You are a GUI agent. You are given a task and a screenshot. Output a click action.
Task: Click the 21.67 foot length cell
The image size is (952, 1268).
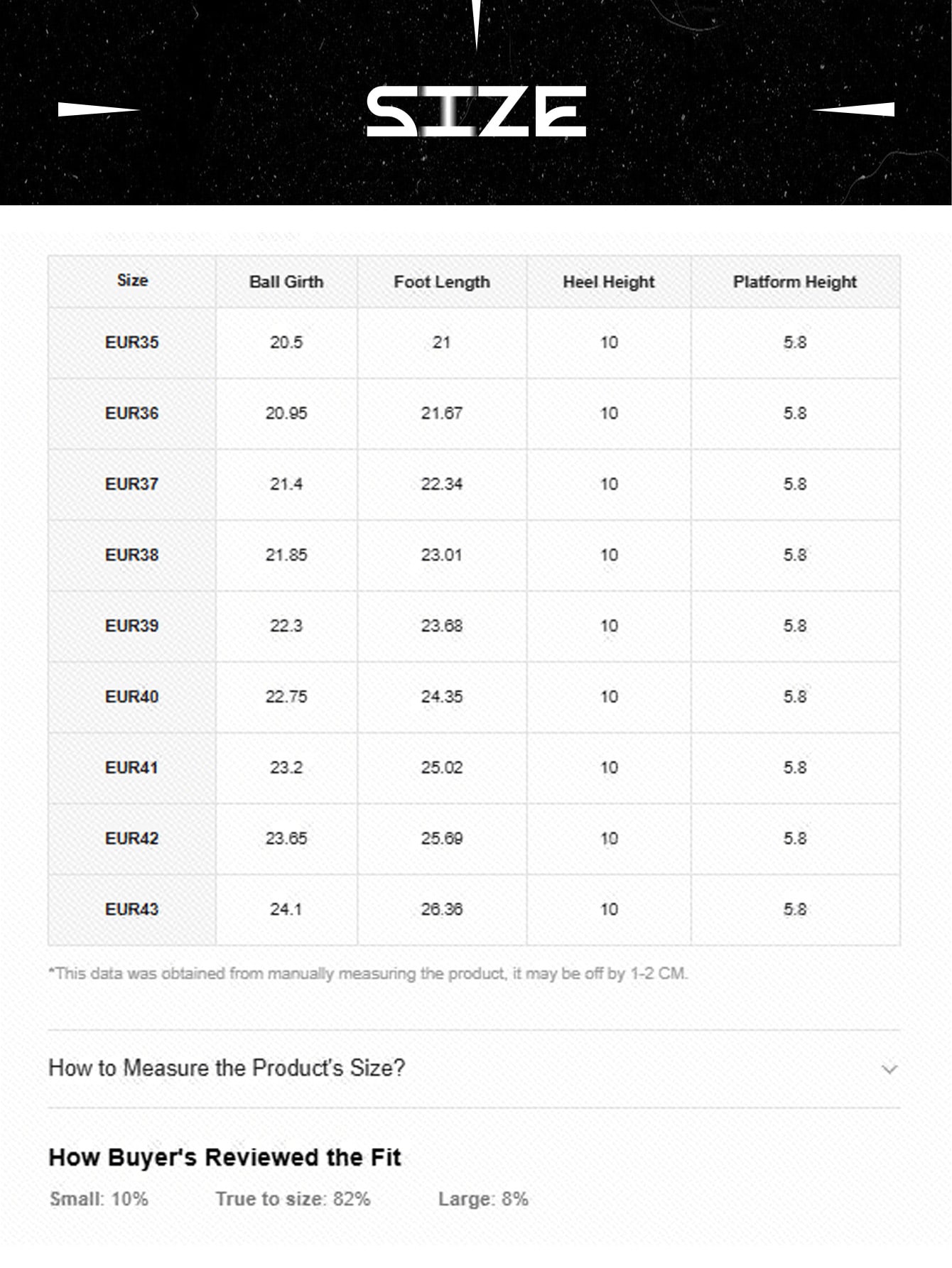coord(442,413)
